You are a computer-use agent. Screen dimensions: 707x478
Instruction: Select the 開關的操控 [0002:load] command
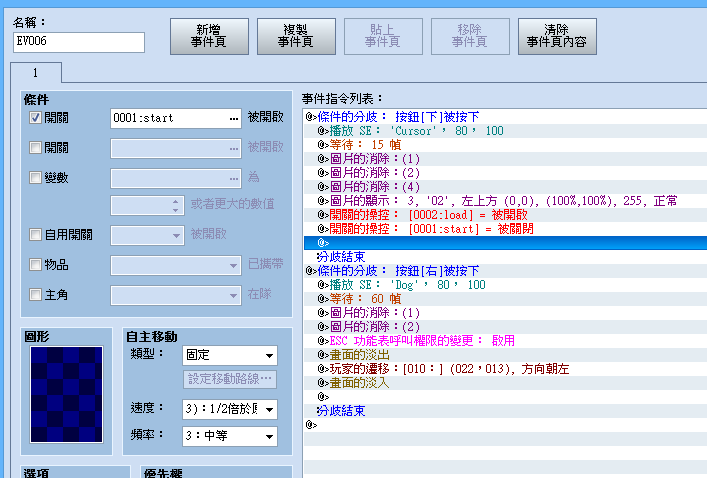click(505, 215)
